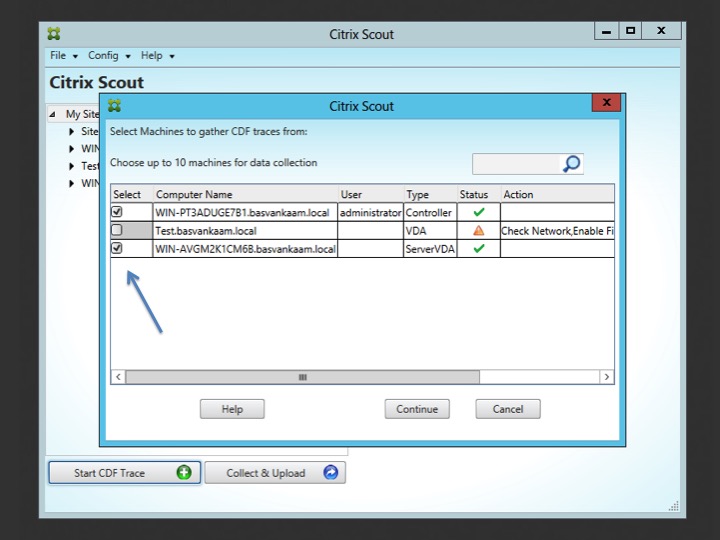Viewport: 720px width, 540px height.
Task: Expand the first WIN tree node
Action: pos(72,149)
